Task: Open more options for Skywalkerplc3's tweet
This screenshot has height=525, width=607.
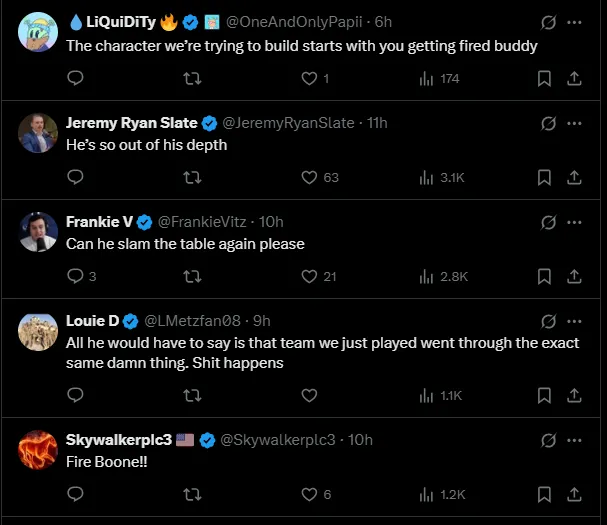Action: pyautogui.click(x=575, y=440)
